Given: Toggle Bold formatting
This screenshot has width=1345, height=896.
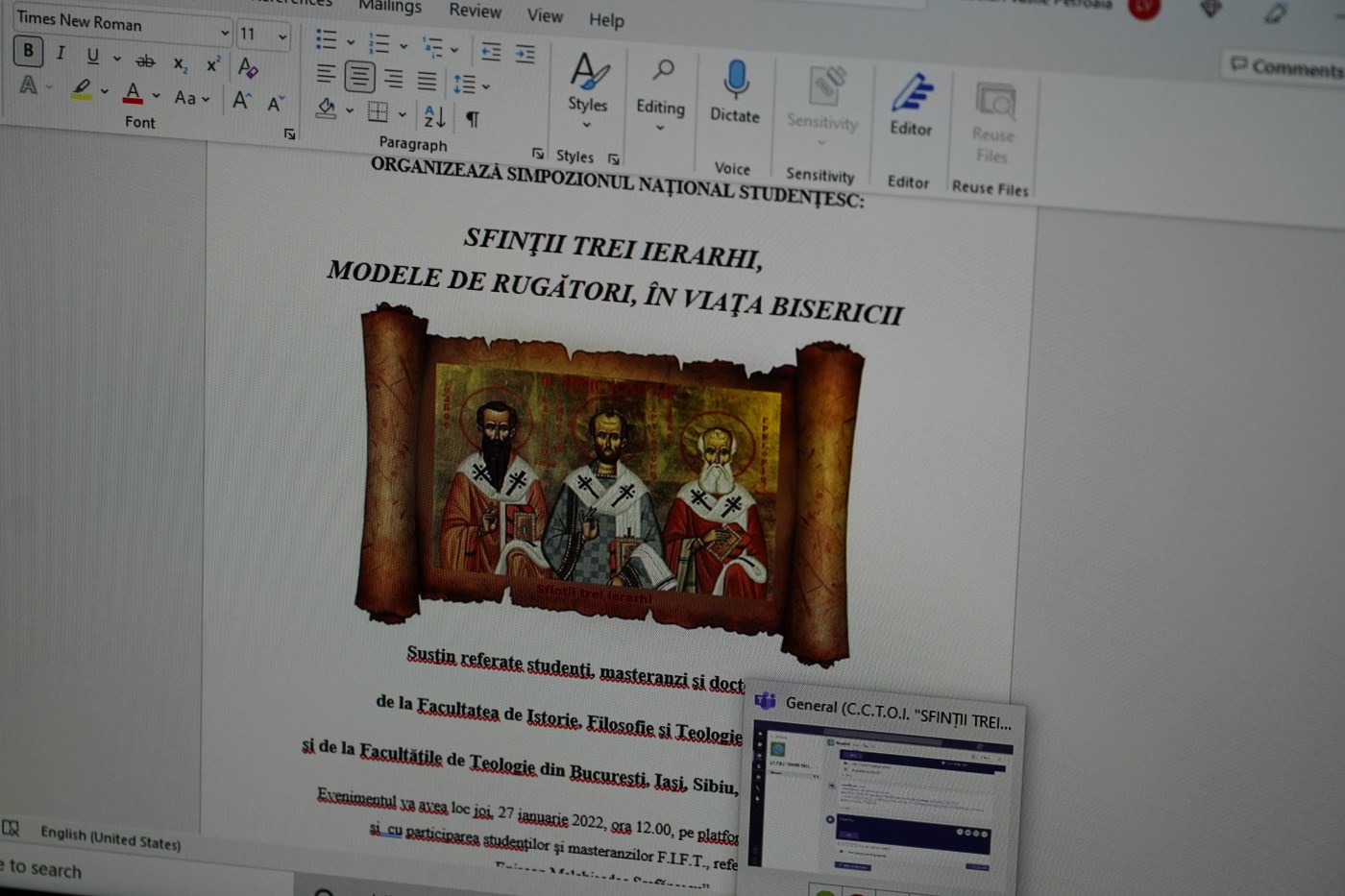Looking at the screenshot, I should [28, 51].
